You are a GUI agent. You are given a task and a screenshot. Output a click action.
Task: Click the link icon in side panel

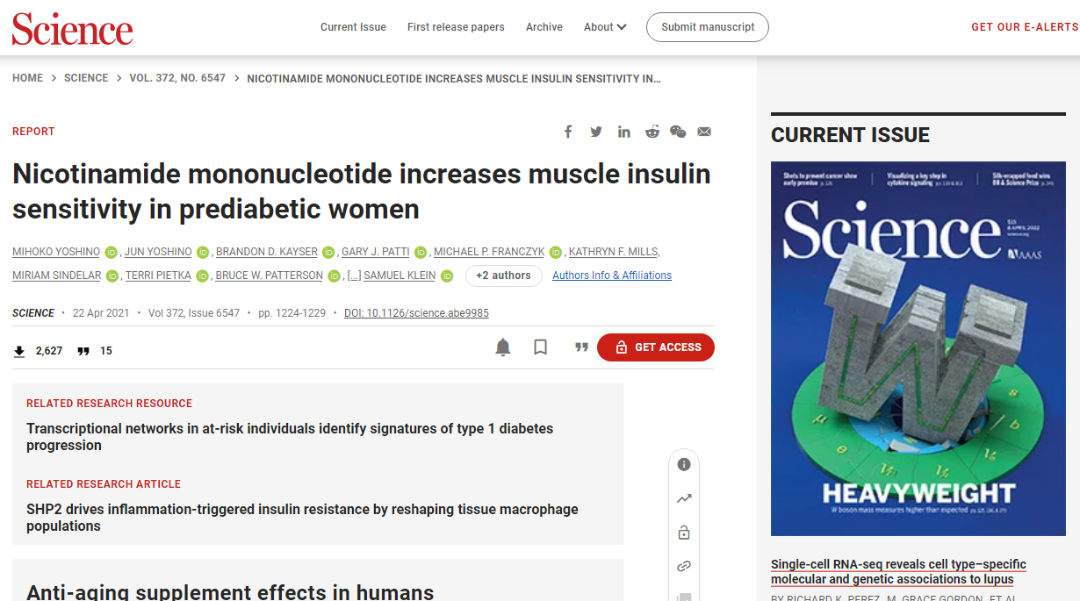pos(684,566)
